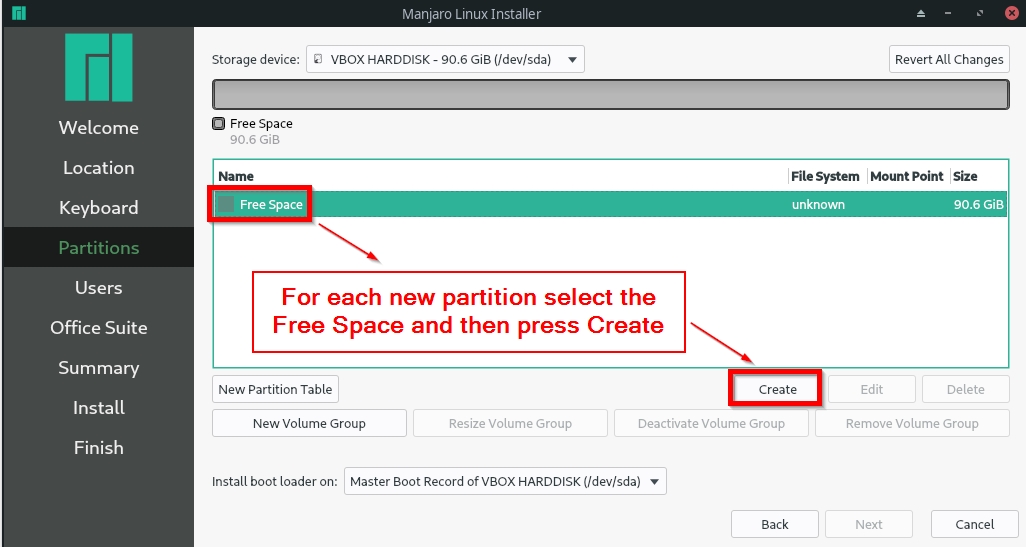Minimize the Manjaro Linux Installer window
1026x547 pixels.
point(947,13)
